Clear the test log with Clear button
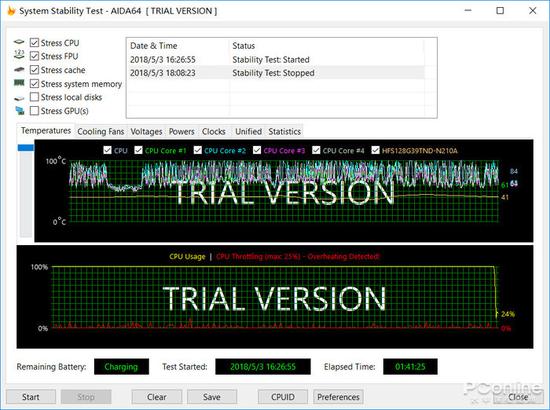 [x=157, y=397]
